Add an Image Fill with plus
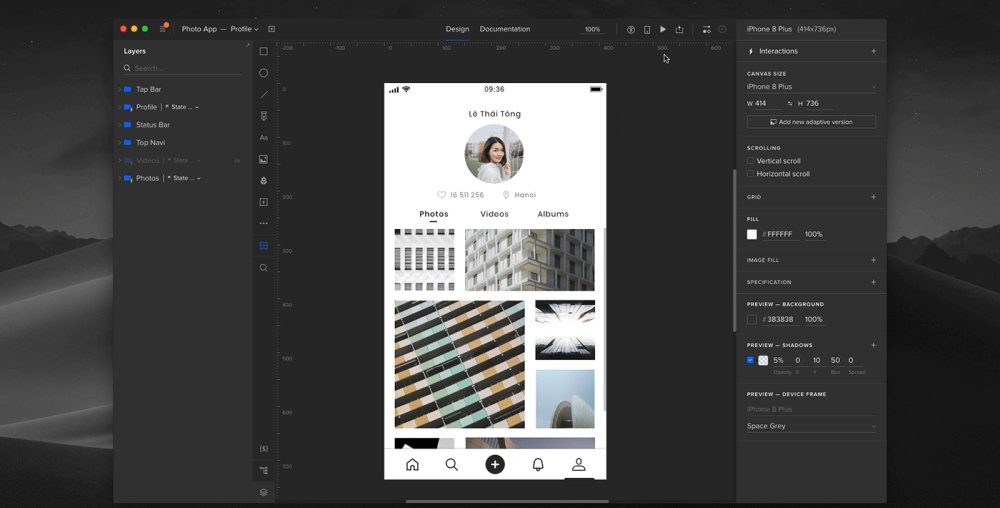The width and height of the screenshot is (1000, 508). (x=874, y=260)
